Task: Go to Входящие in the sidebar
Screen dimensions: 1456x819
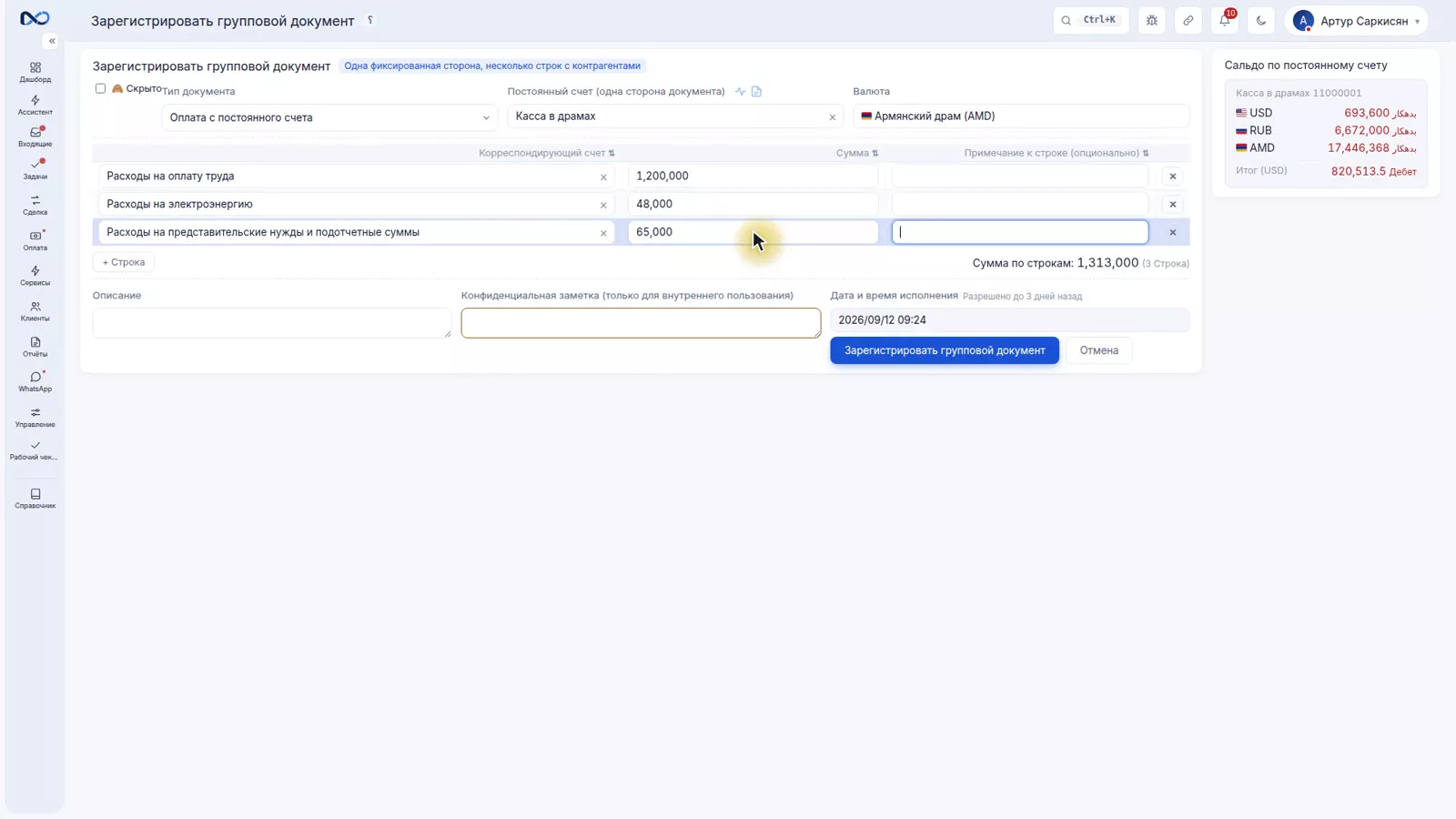Action: (35, 137)
